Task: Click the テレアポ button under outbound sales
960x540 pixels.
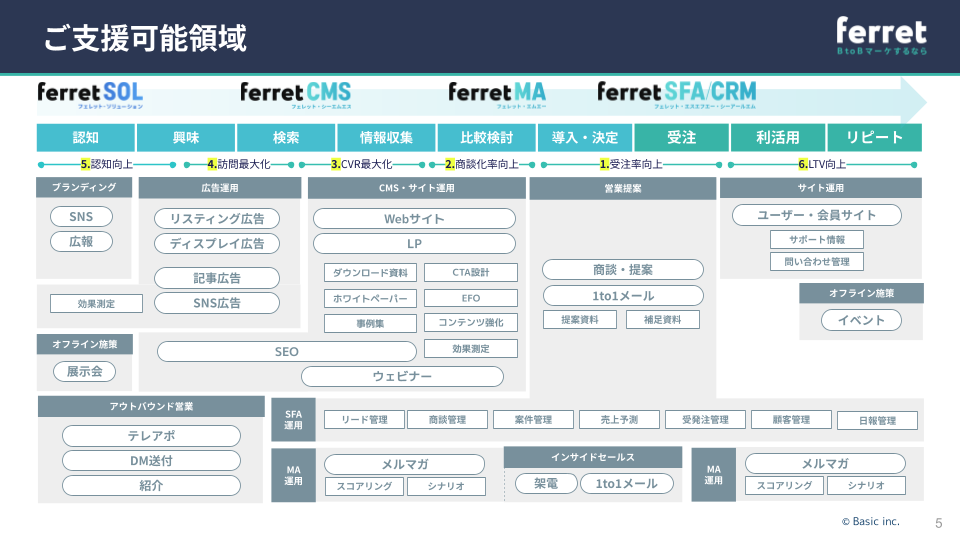Action: coord(151,436)
